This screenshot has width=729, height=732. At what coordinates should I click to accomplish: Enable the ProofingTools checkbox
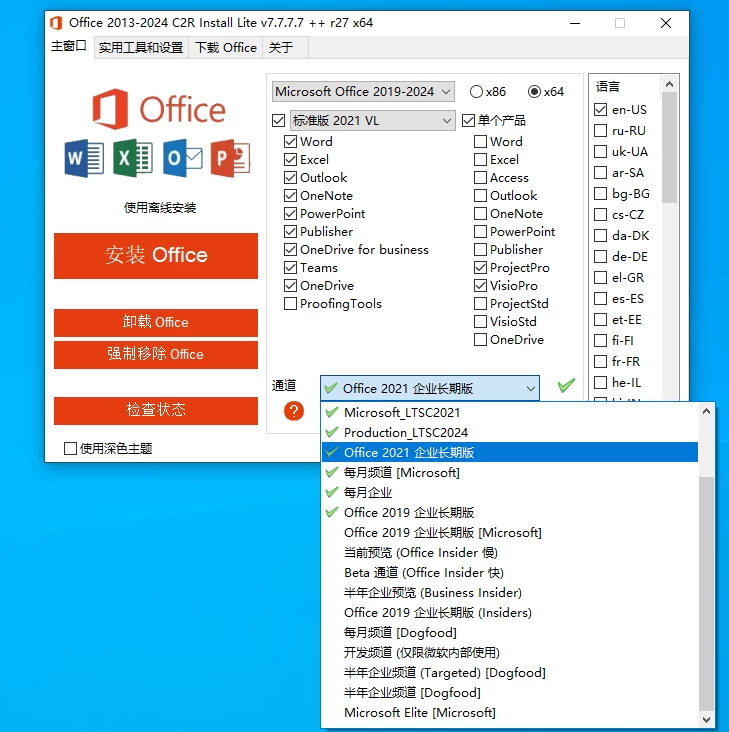290,303
